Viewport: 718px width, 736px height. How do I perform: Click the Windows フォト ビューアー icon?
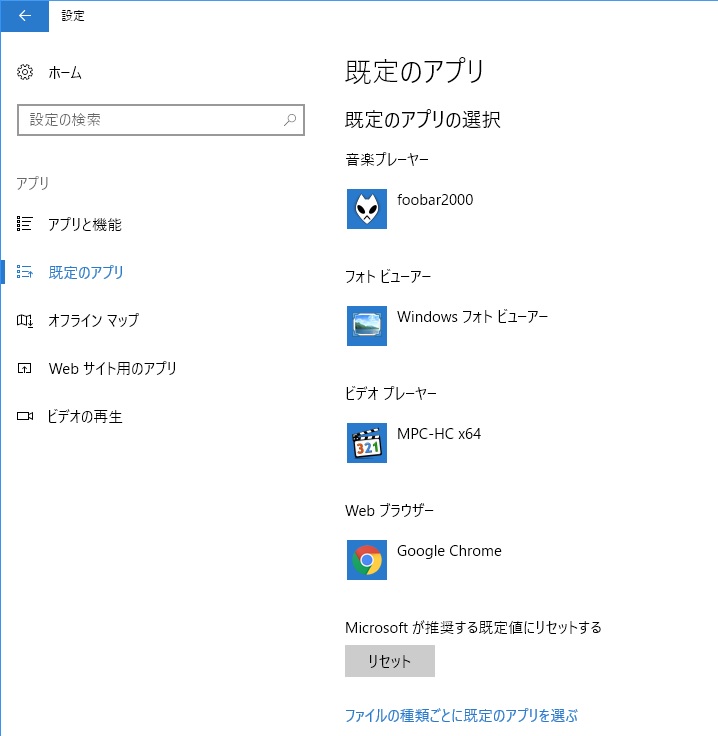(367, 326)
